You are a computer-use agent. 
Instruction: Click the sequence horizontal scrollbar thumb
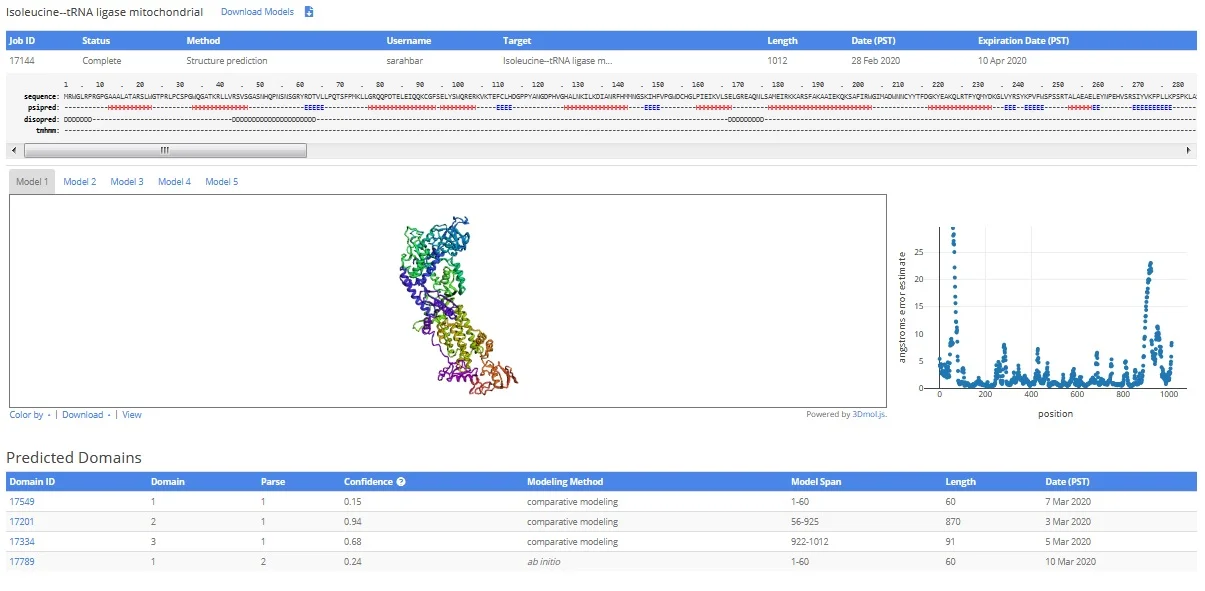165,150
